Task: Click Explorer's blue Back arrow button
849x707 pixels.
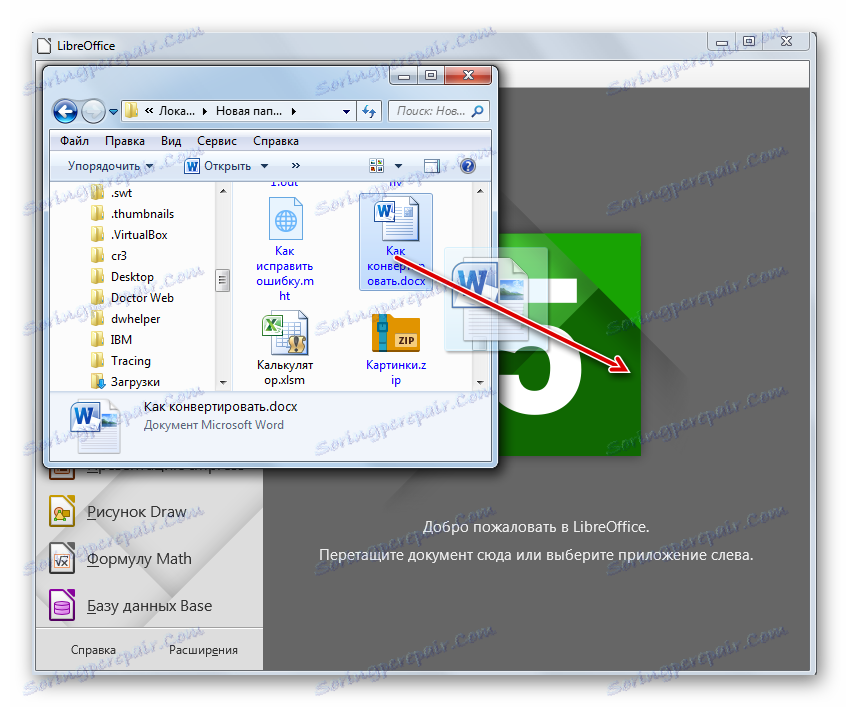Action: [65, 112]
